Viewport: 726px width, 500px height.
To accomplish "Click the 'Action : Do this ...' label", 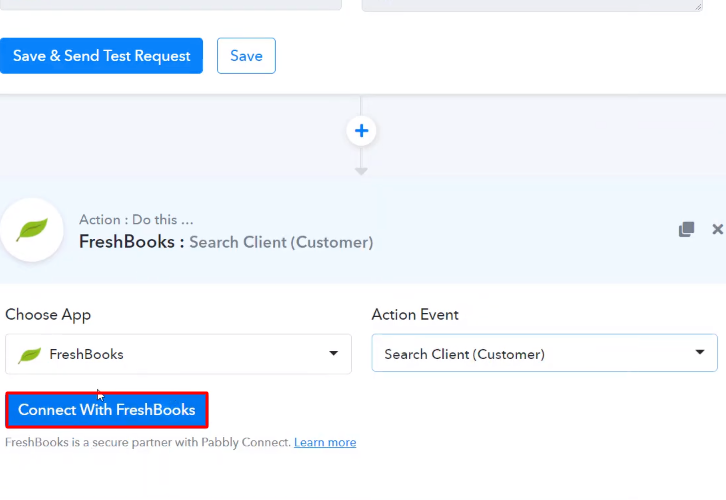I will [x=136, y=219].
